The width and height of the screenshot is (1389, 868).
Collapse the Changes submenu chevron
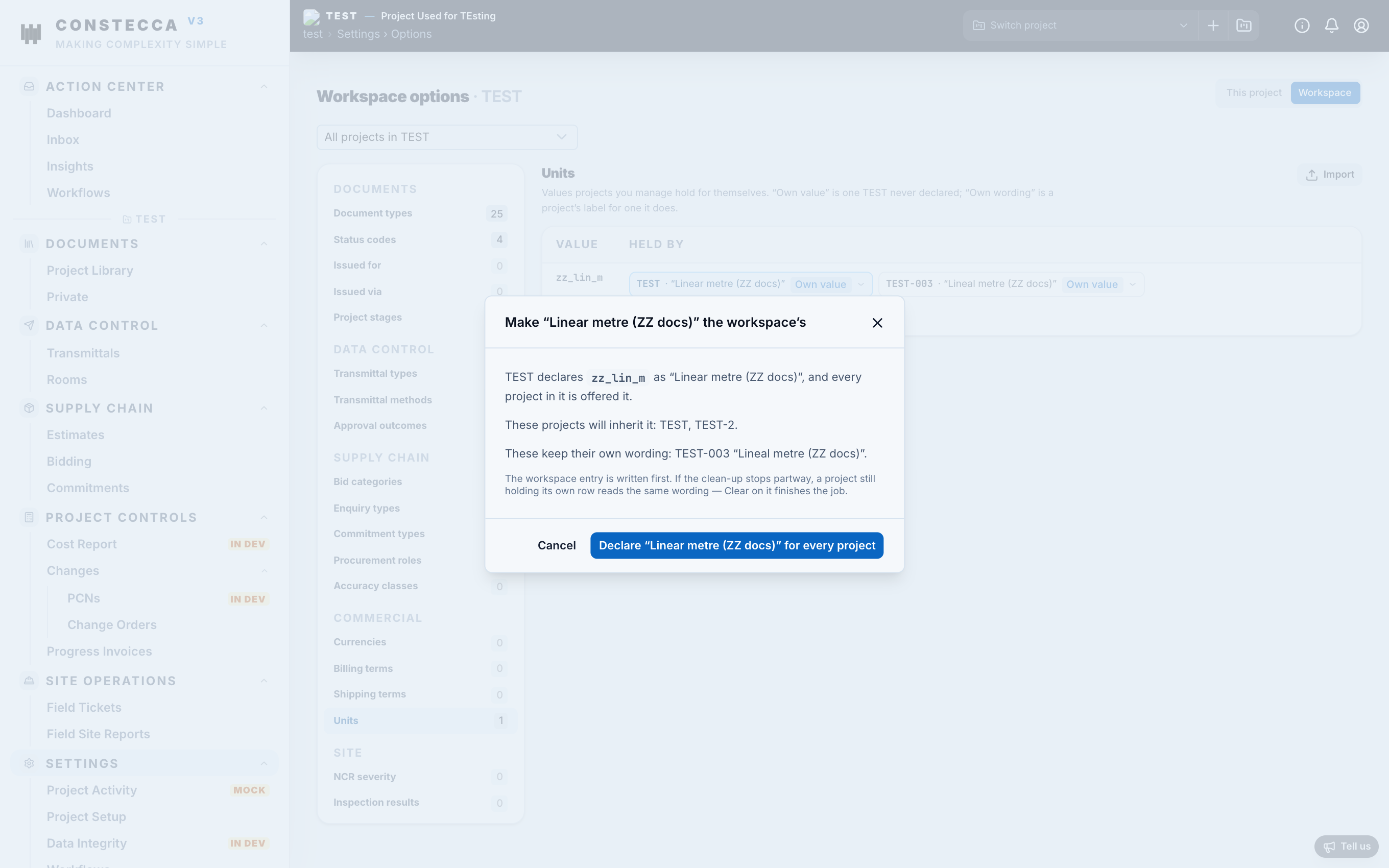coord(264,571)
